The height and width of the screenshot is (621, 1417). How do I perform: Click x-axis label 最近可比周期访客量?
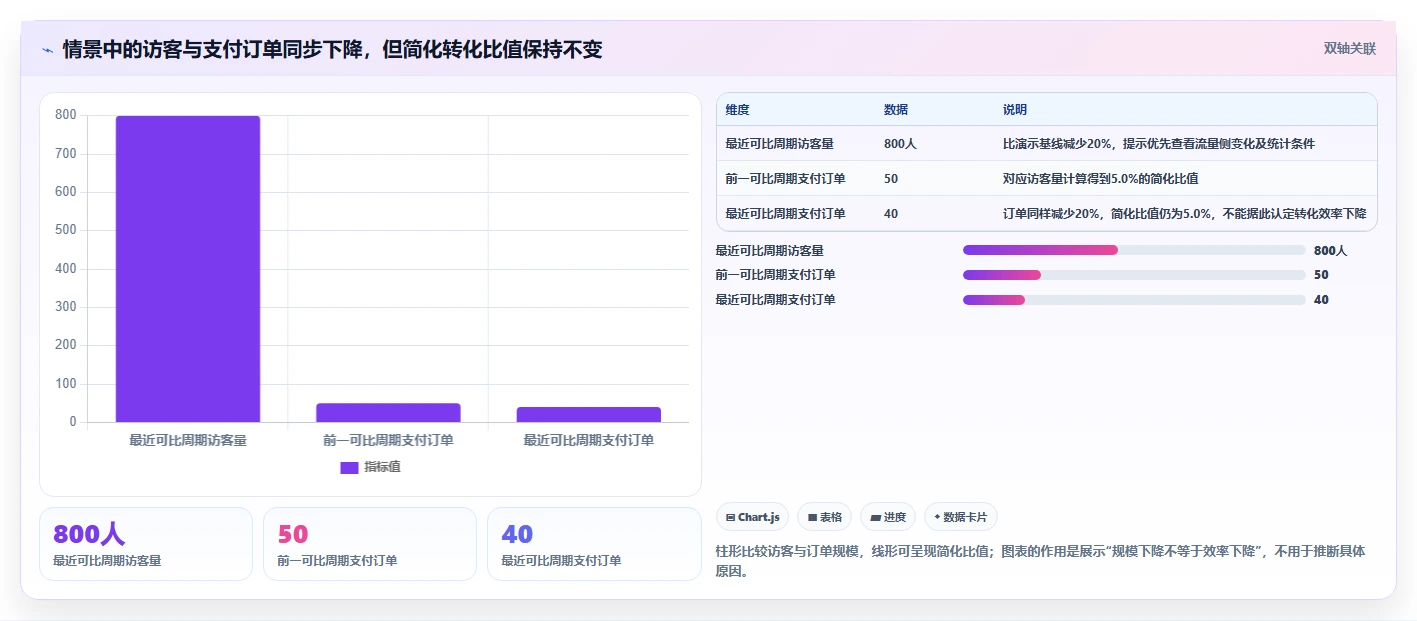pyautogui.click(x=188, y=440)
